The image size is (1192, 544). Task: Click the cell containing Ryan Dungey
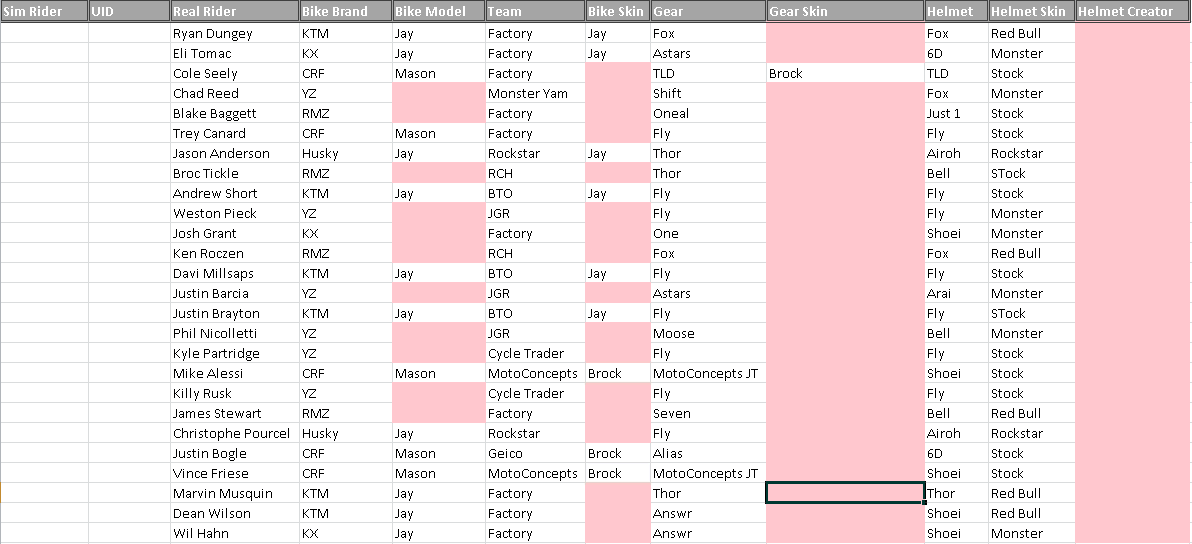235,33
